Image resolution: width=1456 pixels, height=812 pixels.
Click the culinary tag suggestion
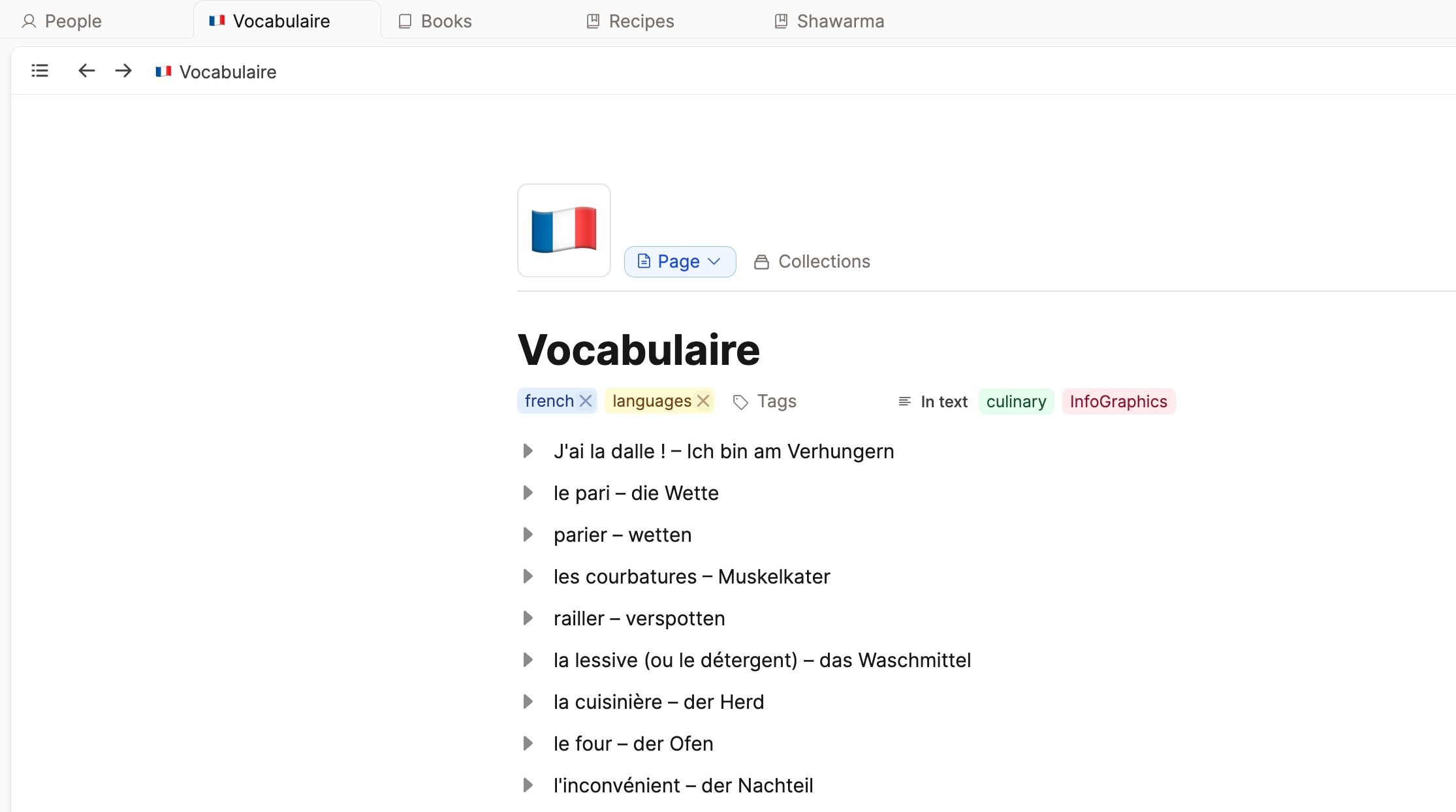coord(1016,401)
